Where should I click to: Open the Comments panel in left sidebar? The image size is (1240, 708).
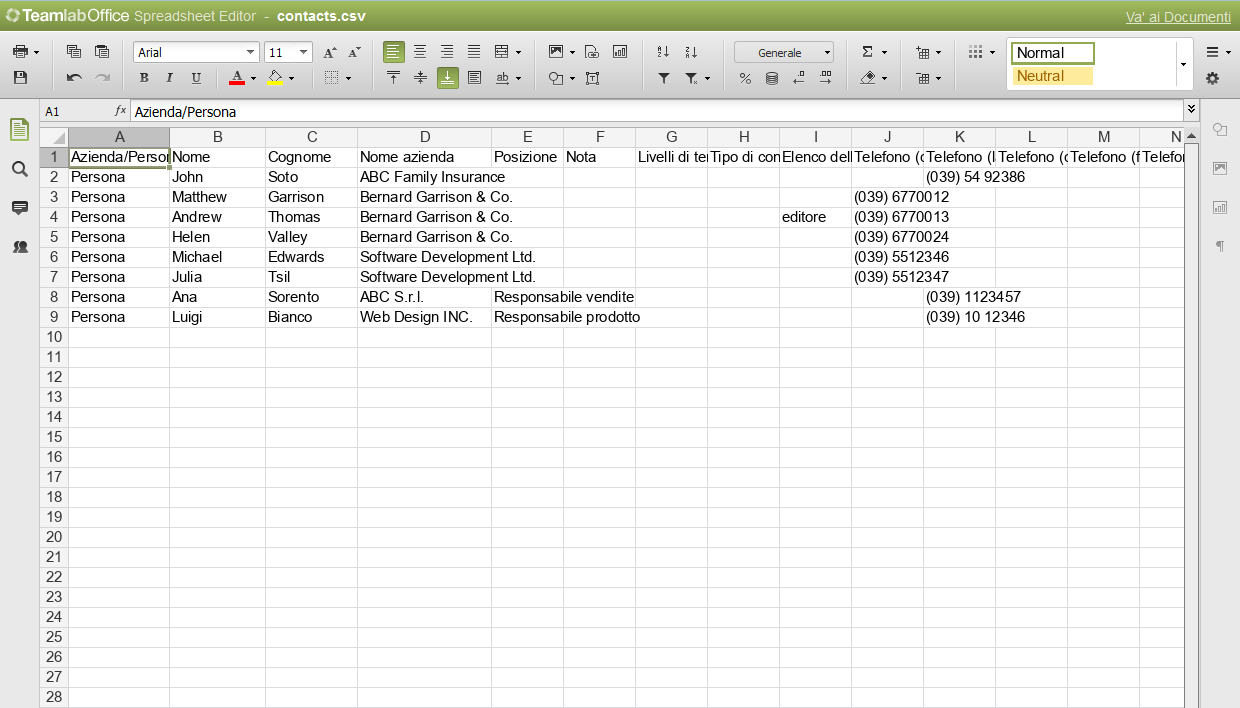[19, 208]
